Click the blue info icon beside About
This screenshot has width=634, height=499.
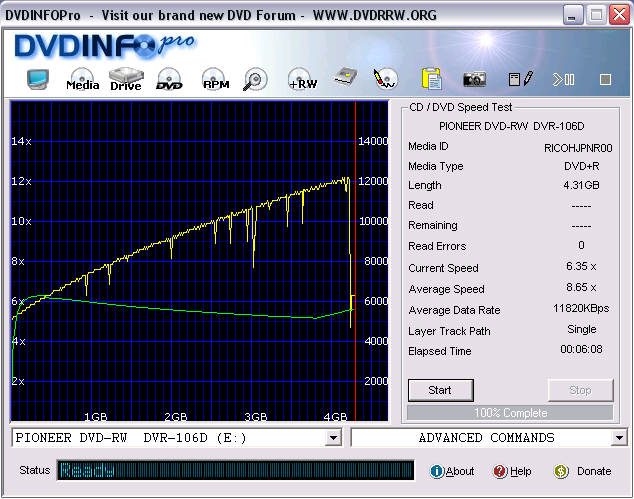(x=437, y=471)
